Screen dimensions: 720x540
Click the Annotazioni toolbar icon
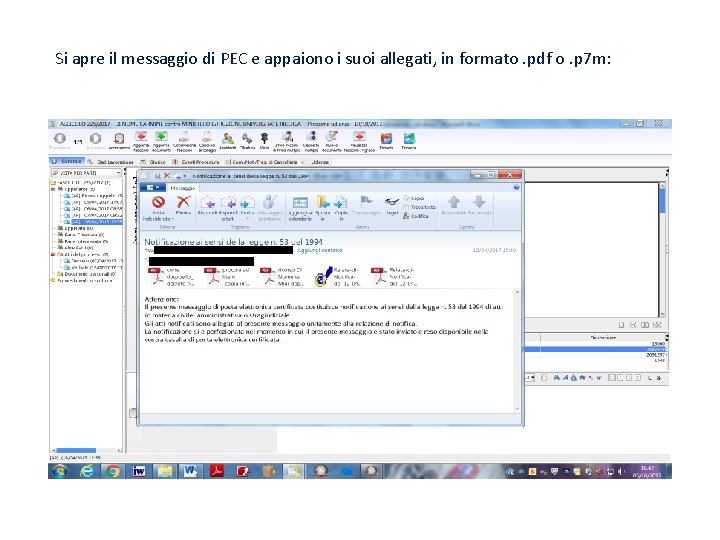[x=119, y=141]
